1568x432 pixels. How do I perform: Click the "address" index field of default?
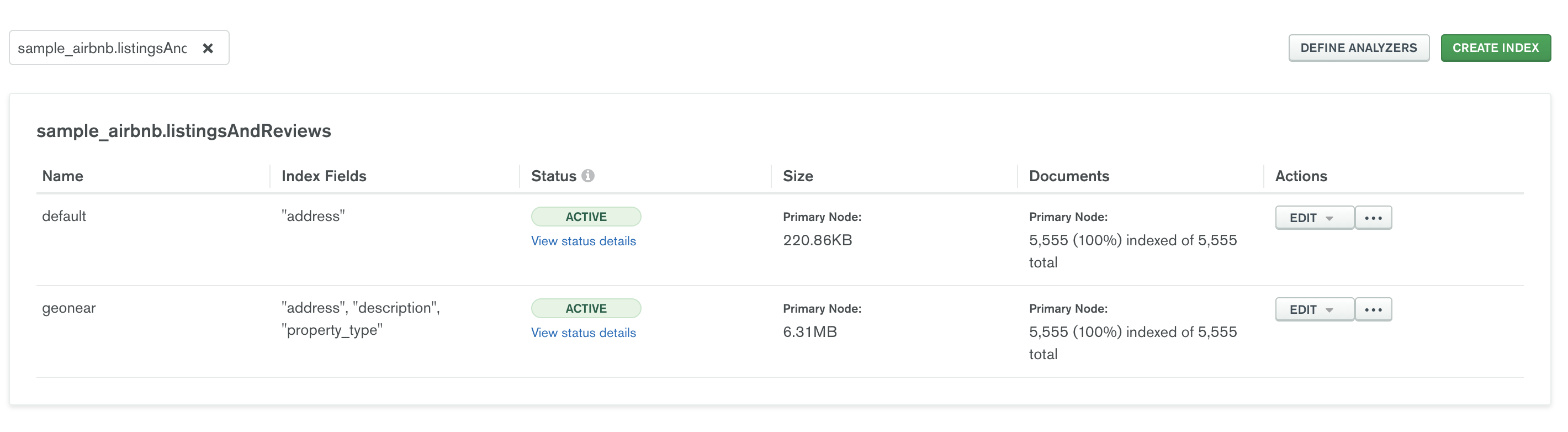click(x=313, y=217)
